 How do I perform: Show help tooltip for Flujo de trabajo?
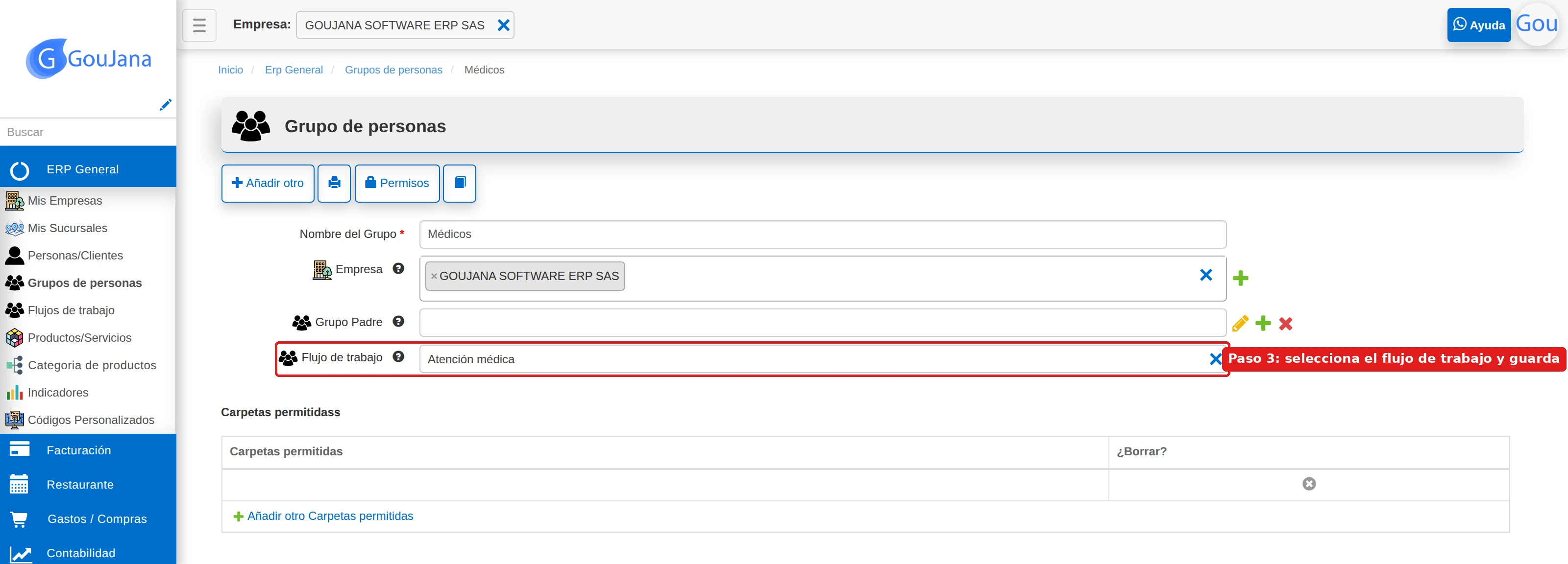pyautogui.click(x=398, y=356)
